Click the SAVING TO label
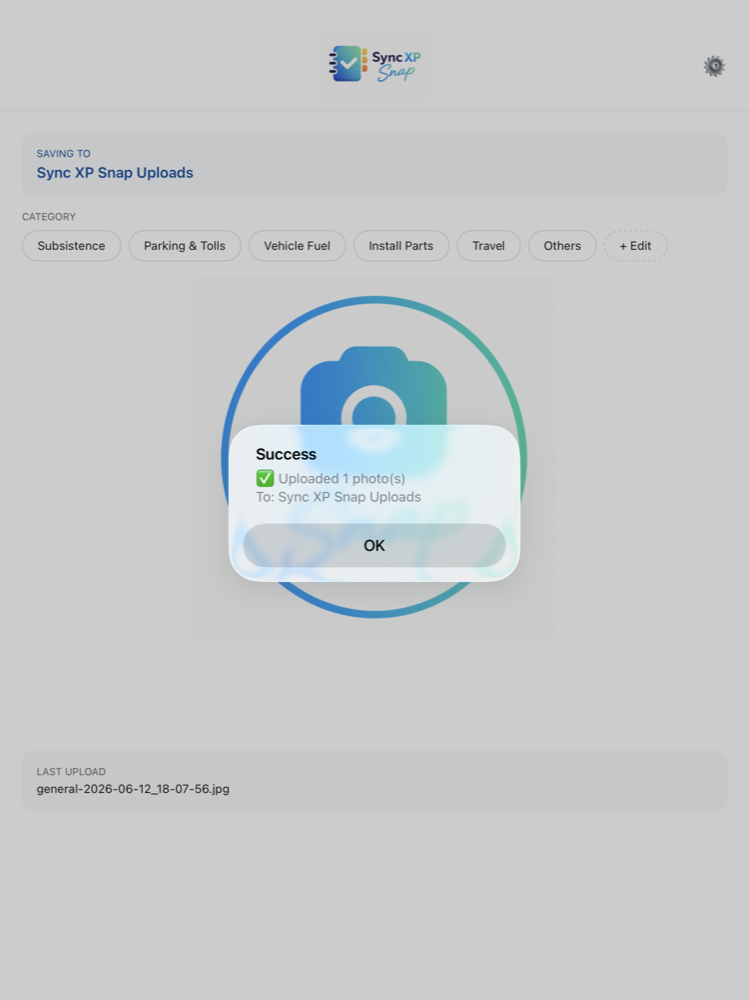This screenshot has width=749, height=1000. click(x=63, y=154)
